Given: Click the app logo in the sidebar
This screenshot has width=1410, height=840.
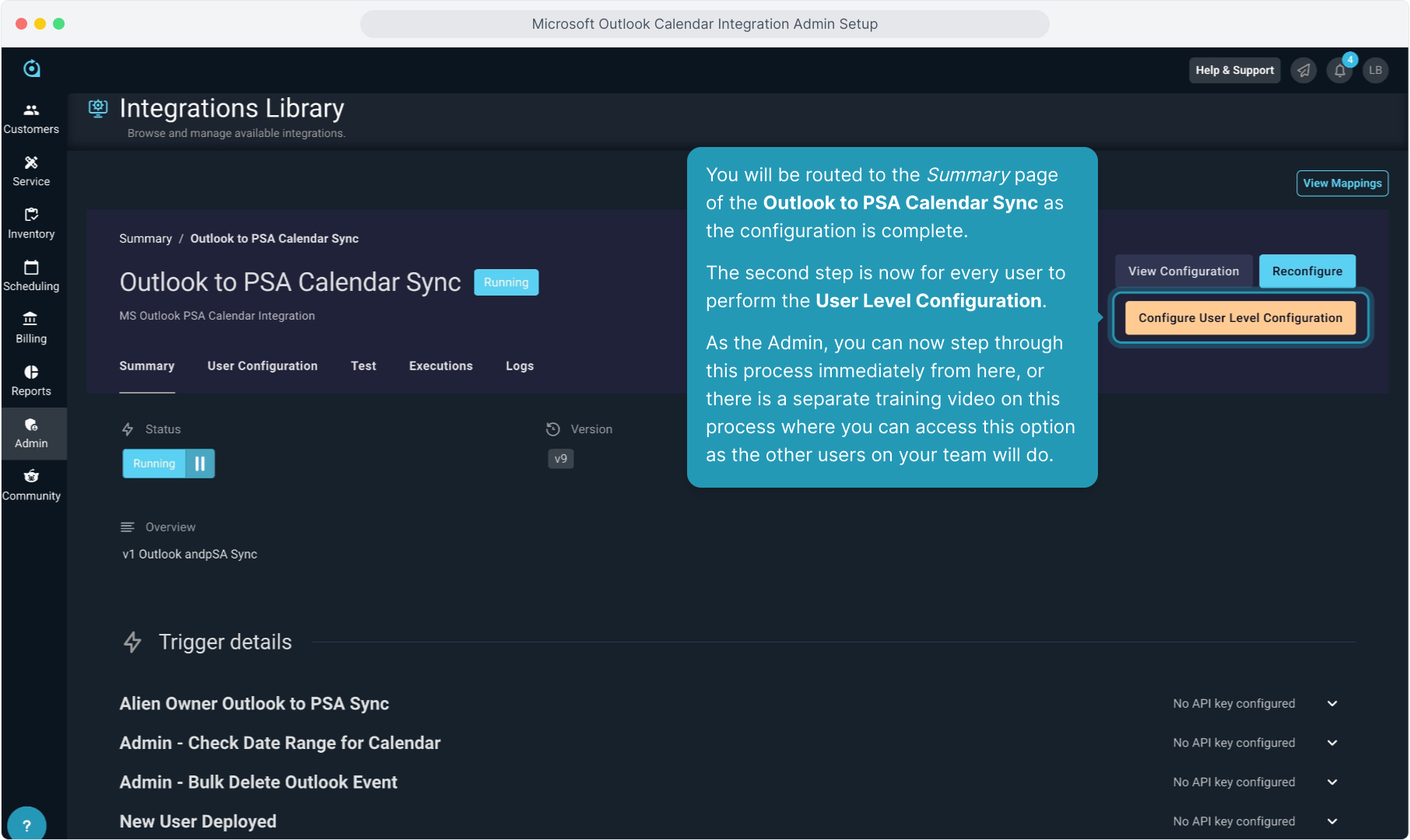Looking at the screenshot, I should [x=31, y=68].
